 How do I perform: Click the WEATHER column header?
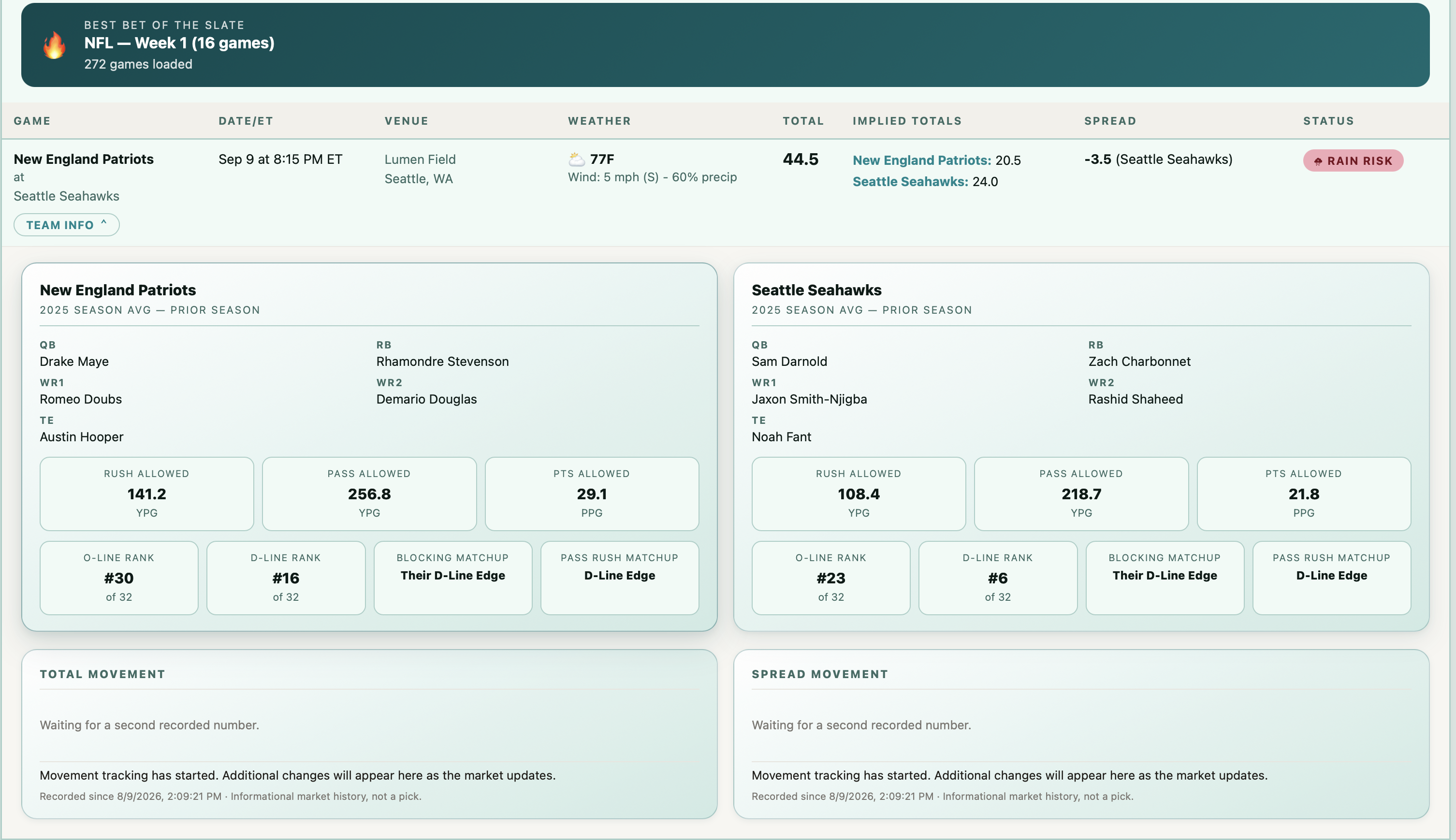(x=599, y=121)
